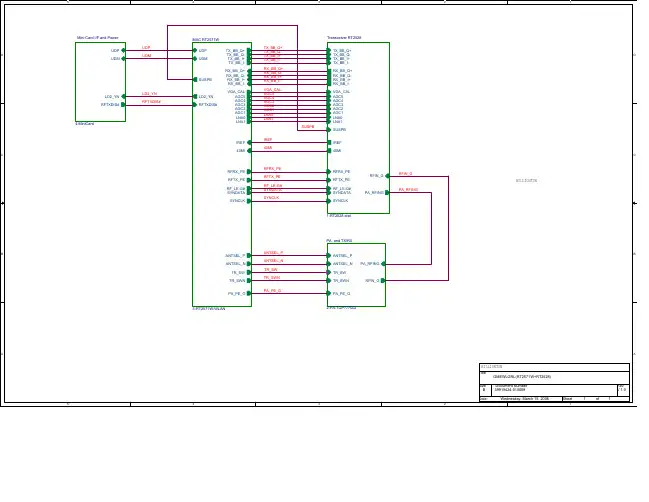Viewport: 649px width, 502px height.
Task: Select the PA_RFINO pin on PA block
Action: [383, 264]
